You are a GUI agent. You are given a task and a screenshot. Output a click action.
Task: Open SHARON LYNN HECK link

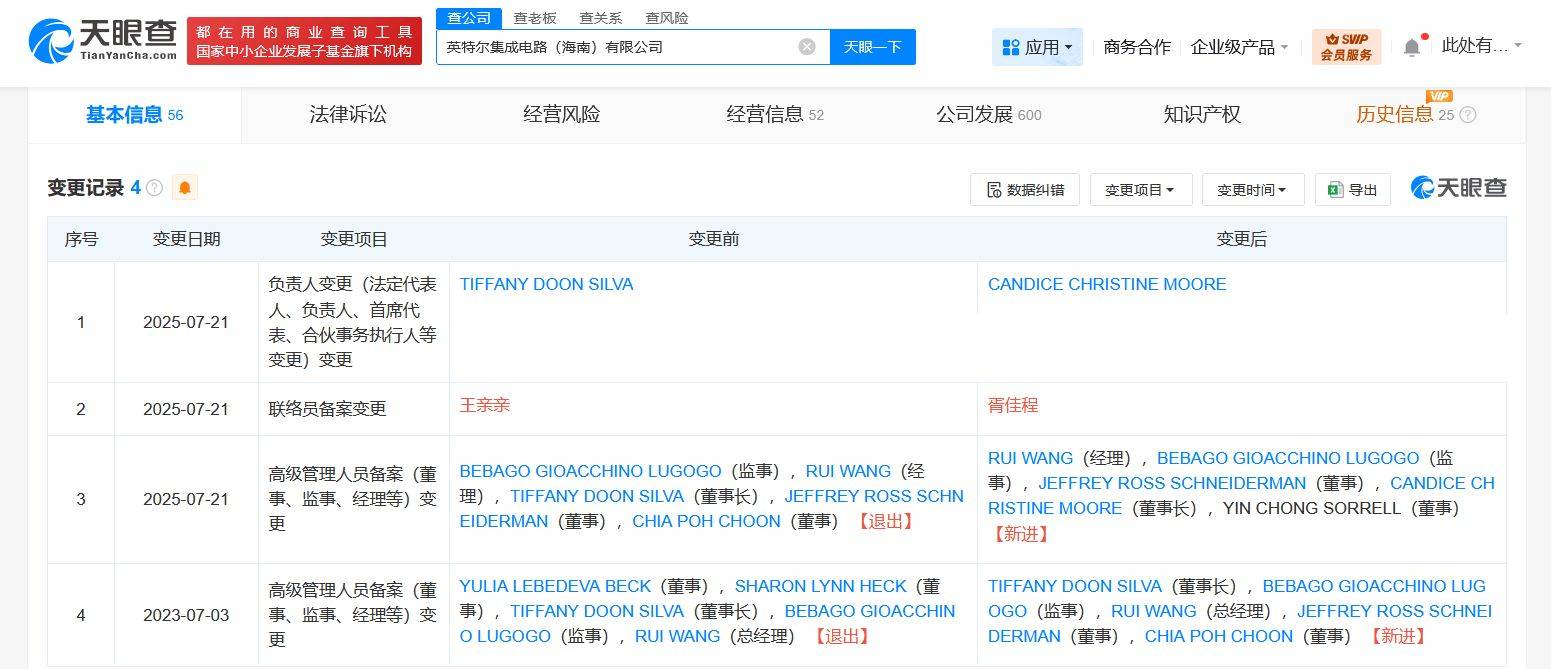pos(821,586)
